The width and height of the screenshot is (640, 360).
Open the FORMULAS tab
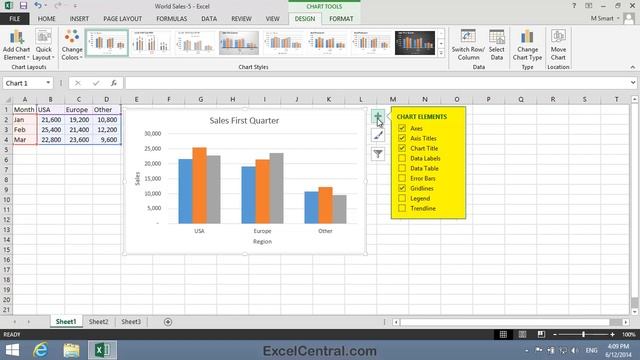172,19
